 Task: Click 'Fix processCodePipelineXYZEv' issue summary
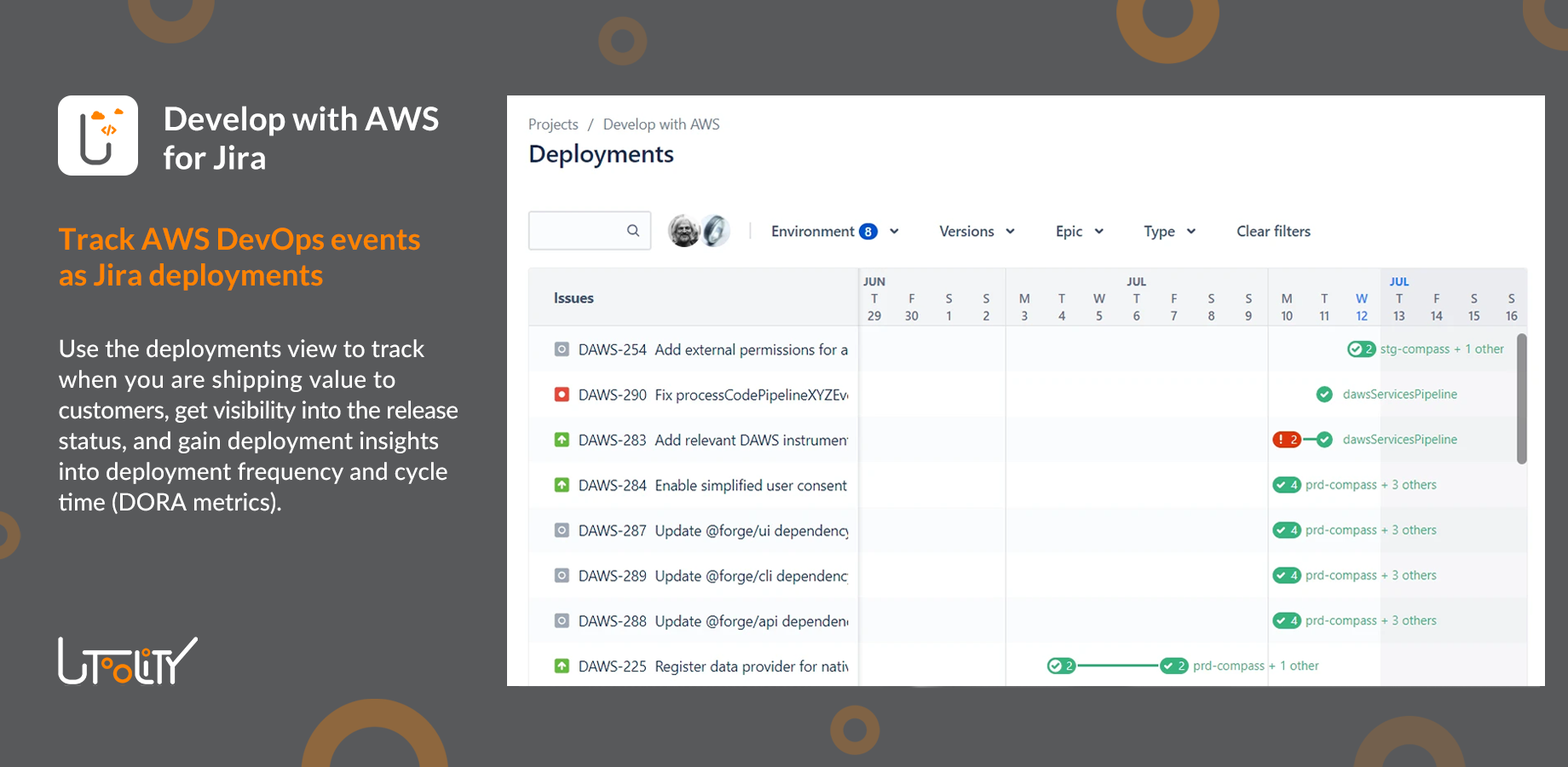[752, 395]
